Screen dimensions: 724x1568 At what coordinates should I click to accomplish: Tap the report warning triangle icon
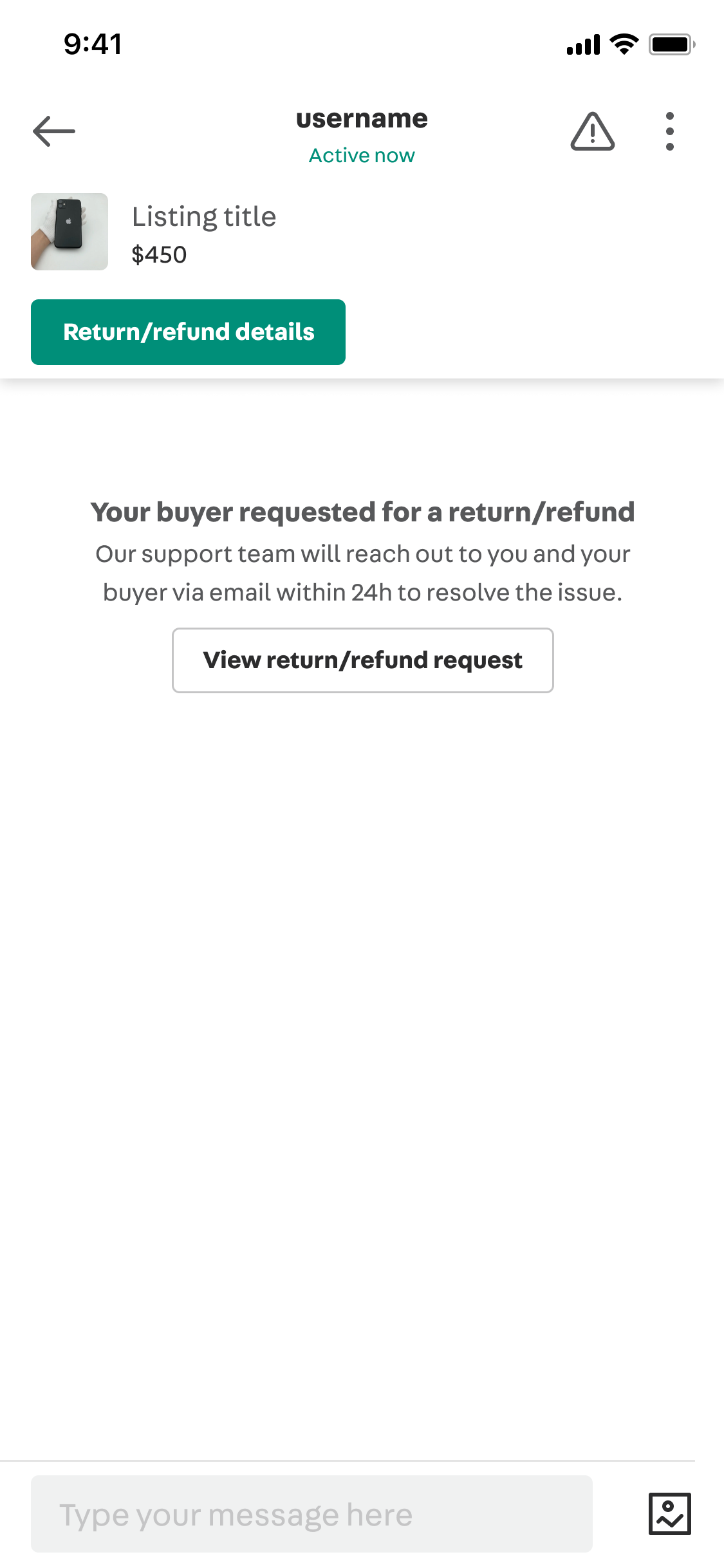(x=592, y=131)
